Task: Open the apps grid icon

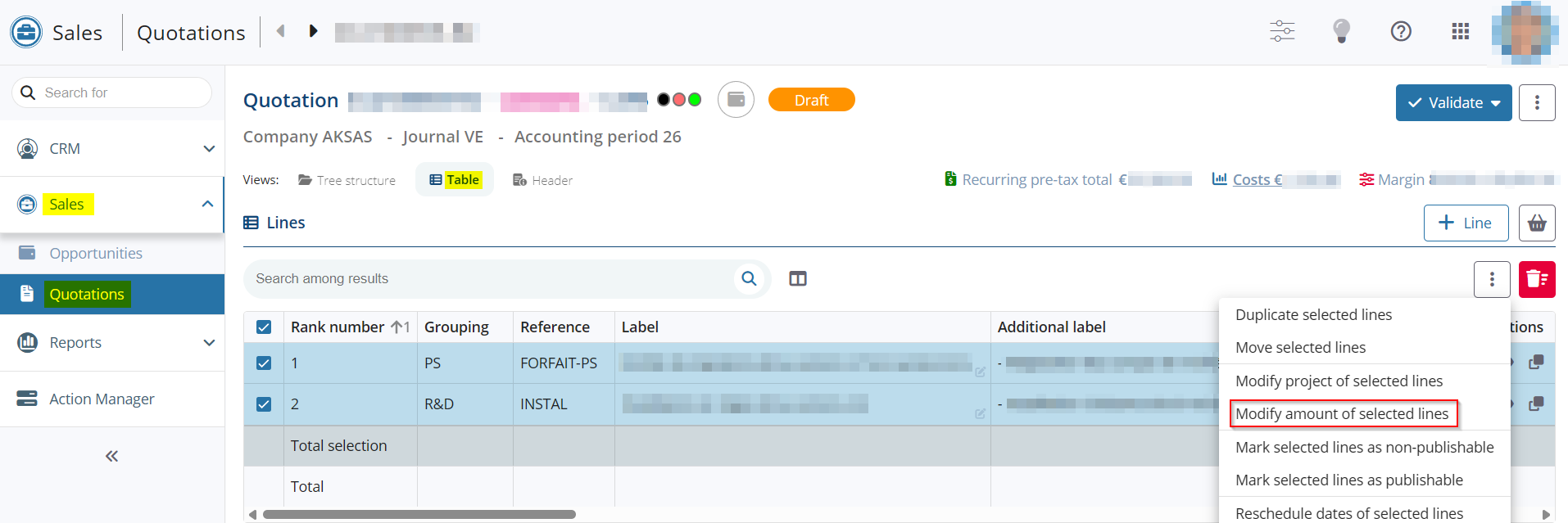Action: pyautogui.click(x=1460, y=32)
